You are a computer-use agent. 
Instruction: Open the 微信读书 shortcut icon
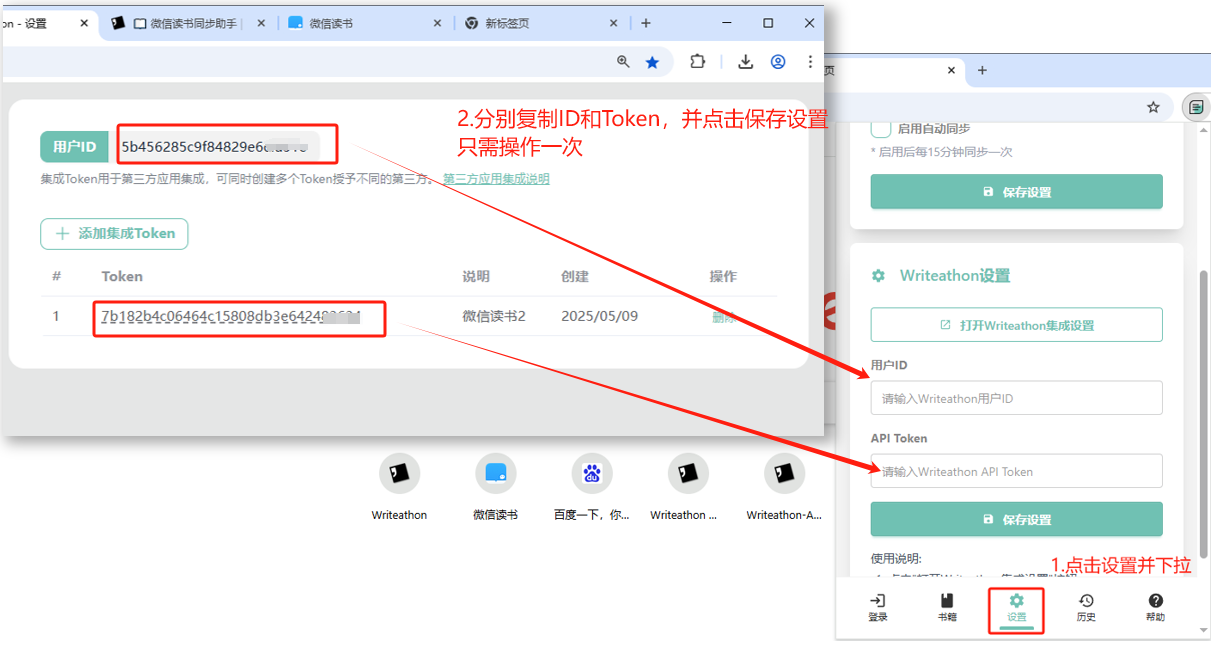495,473
